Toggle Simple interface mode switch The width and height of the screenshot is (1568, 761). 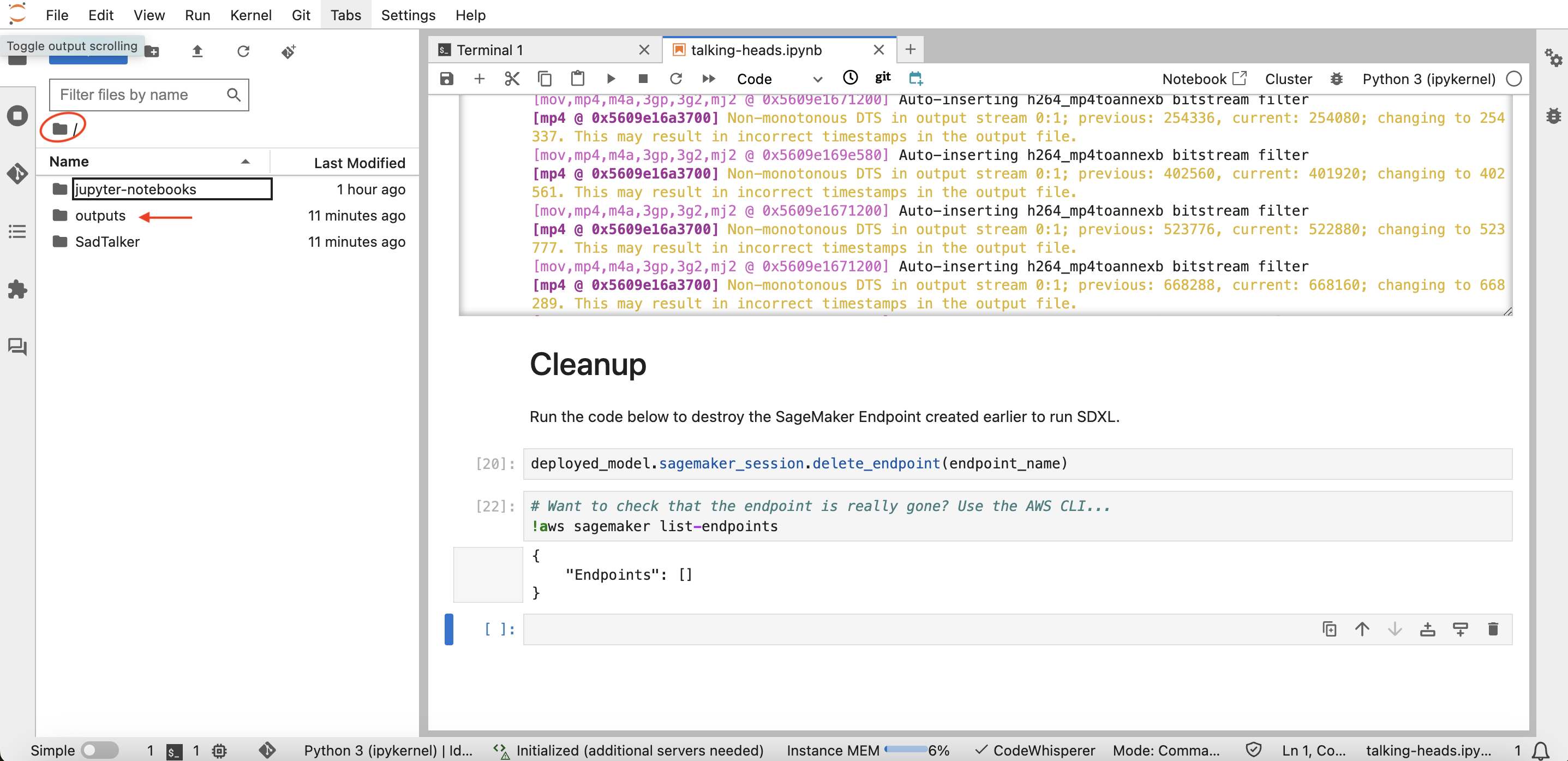tap(99, 750)
